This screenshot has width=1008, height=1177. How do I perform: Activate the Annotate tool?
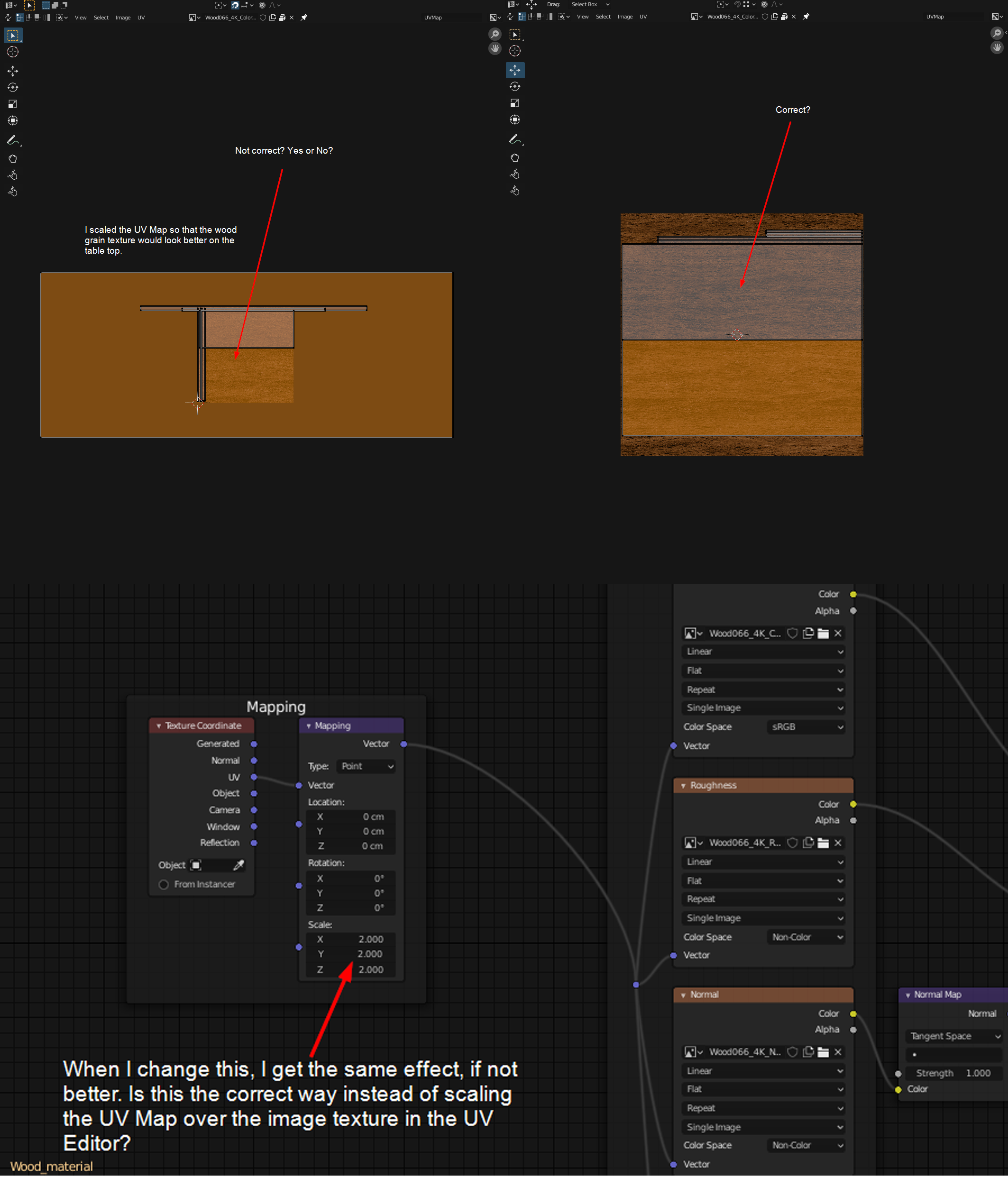tap(12, 140)
